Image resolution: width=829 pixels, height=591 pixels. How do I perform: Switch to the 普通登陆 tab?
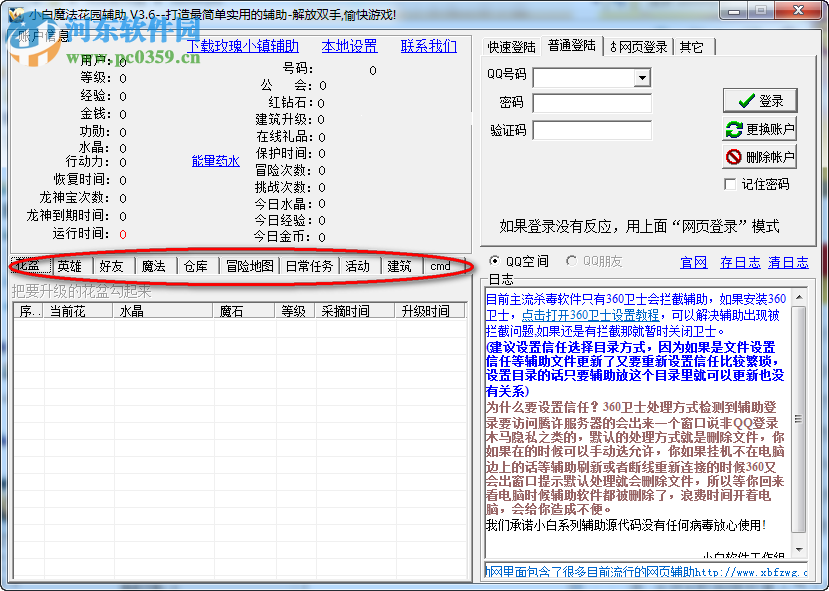pyautogui.click(x=572, y=45)
